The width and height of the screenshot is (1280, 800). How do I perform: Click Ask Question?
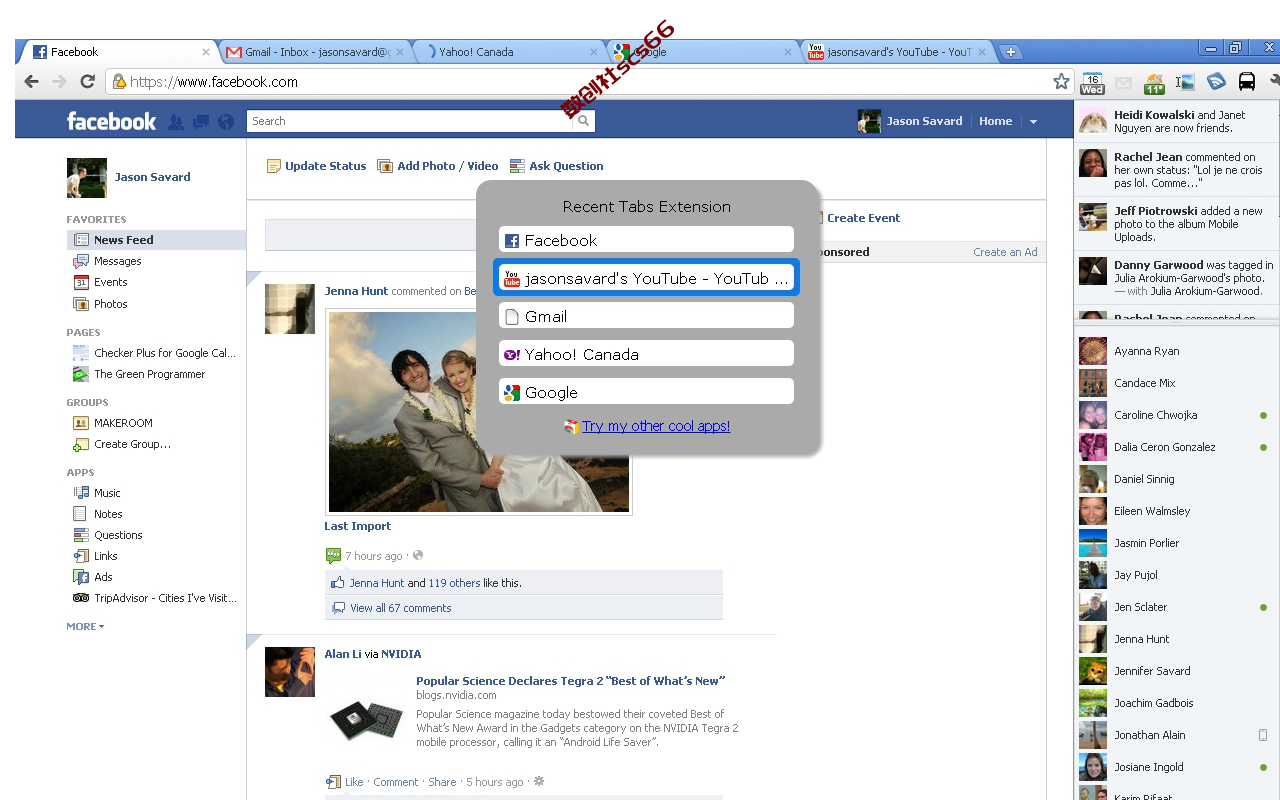pyautogui.click(x=556, y=166)
